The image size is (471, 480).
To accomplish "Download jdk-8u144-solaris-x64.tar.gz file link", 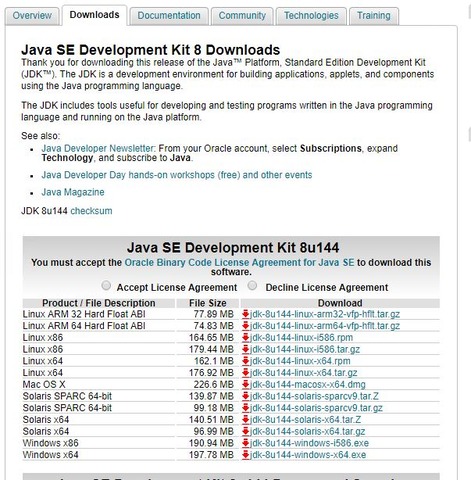I will 308,431.
